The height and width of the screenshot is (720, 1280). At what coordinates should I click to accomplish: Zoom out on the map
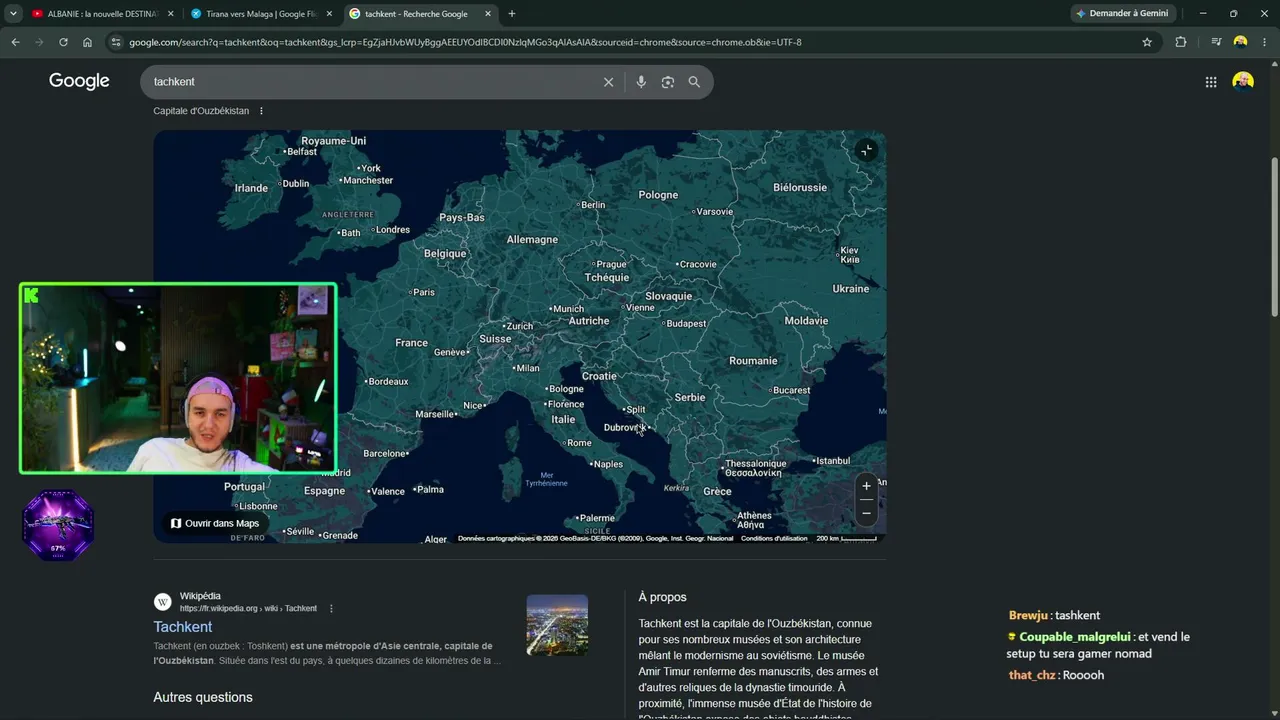pos(866,513)
